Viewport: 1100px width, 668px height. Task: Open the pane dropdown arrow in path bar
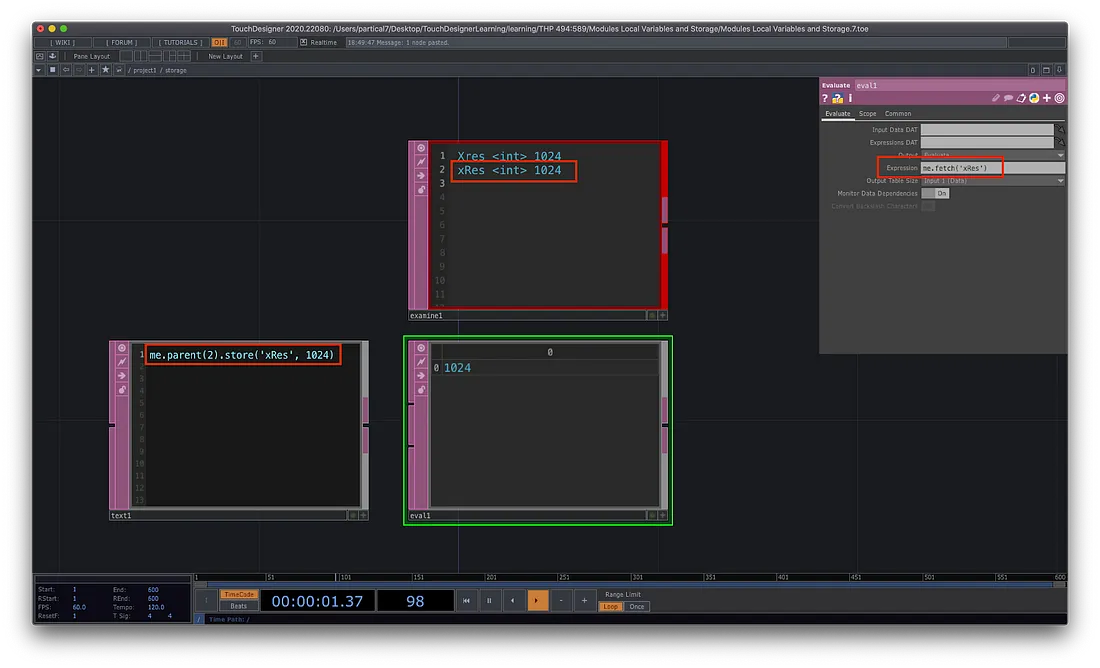click(39, 69)
